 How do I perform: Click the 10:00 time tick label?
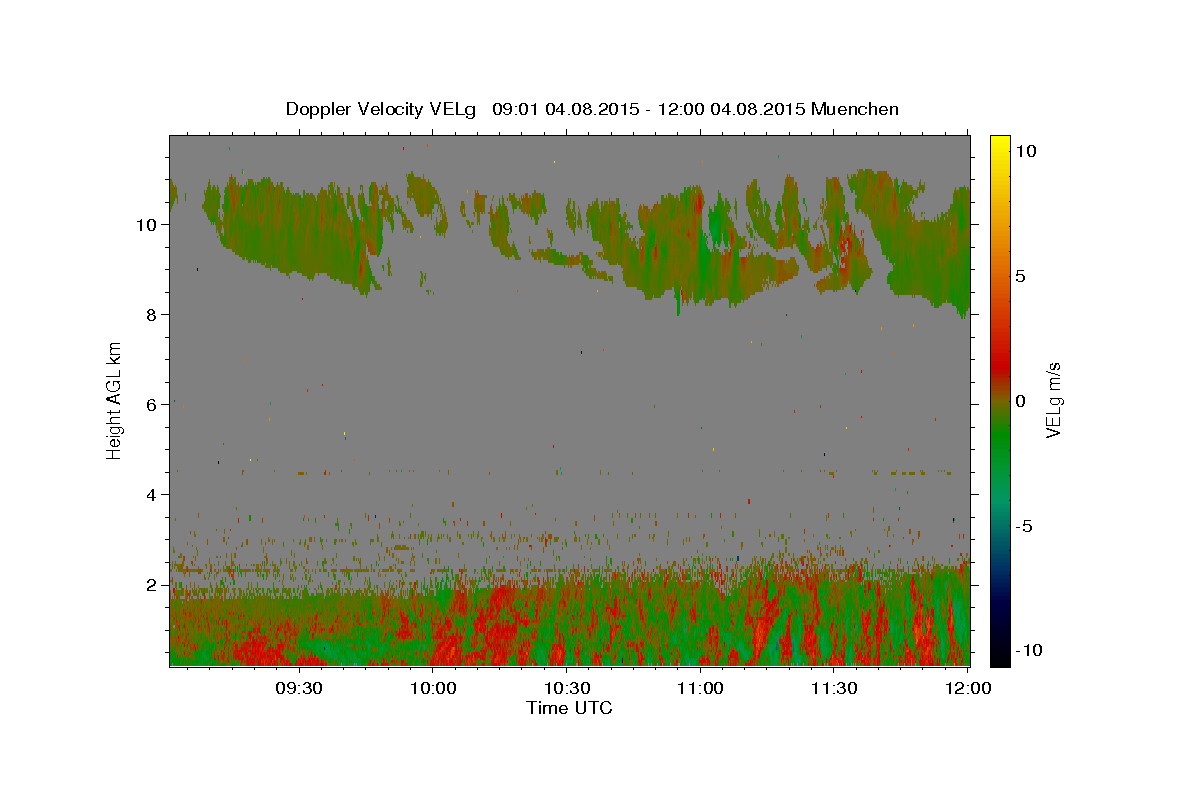point(434,688)
